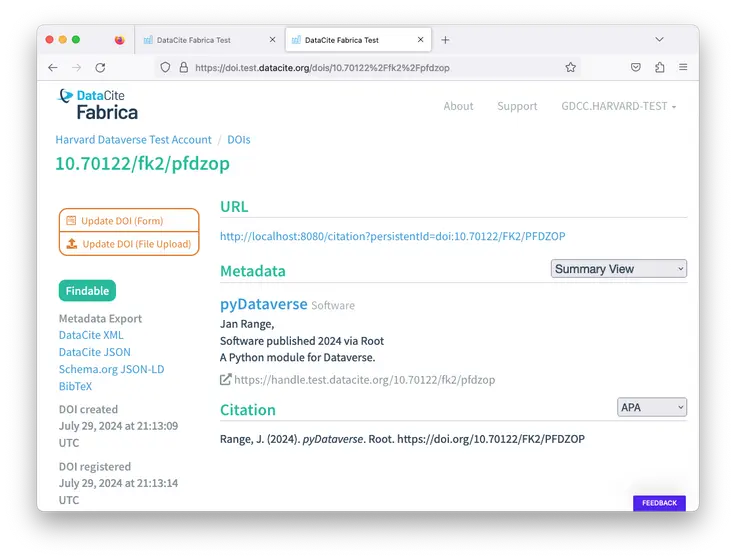Open the browser extensions icon
736x560 pixels.
(x=659, y=67)
